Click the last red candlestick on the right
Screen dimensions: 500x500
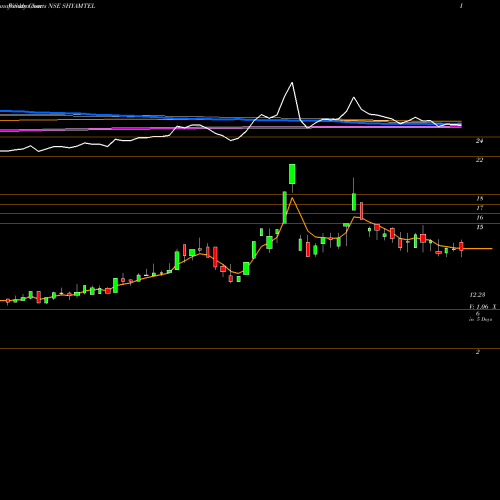click(x=461, y=246)
